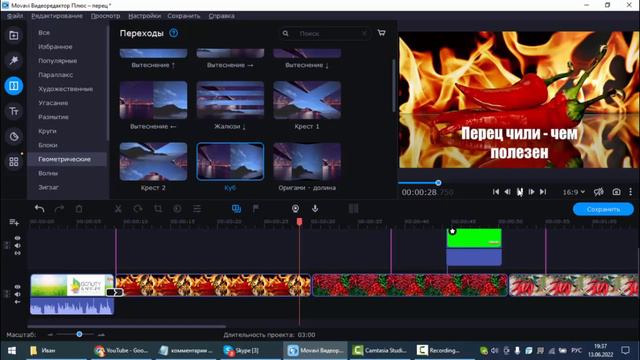
Task: Toggle main video track visibility eye
Action: pyautogui.click(x=18, y=287)
